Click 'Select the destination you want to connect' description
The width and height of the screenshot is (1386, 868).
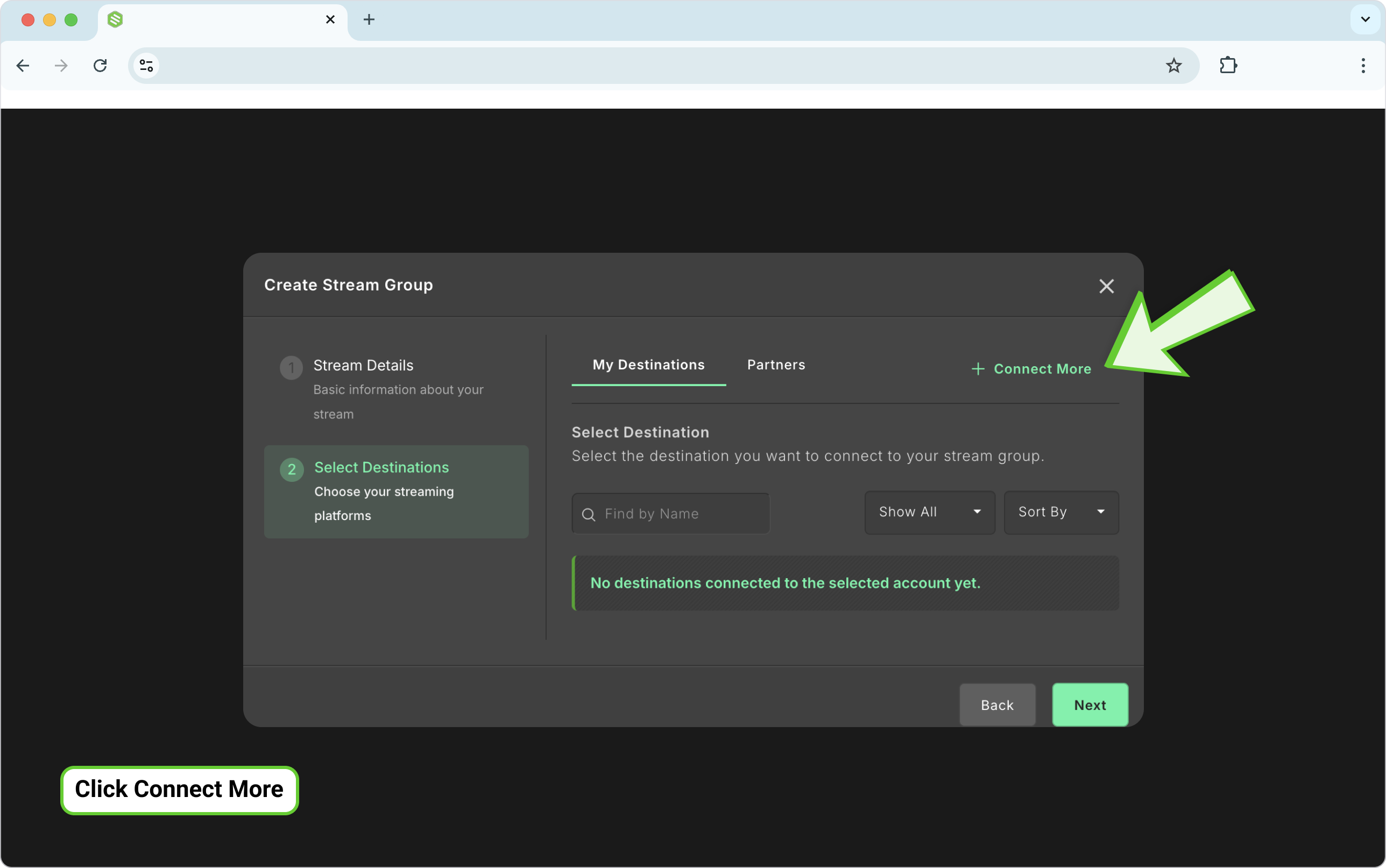pyautogui.click(x=808, y=456)
